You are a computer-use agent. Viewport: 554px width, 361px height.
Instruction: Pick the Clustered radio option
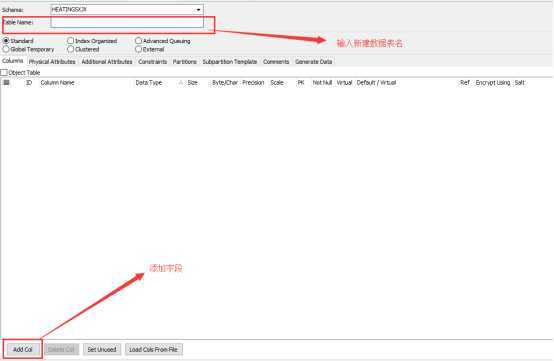click(70, 49)
